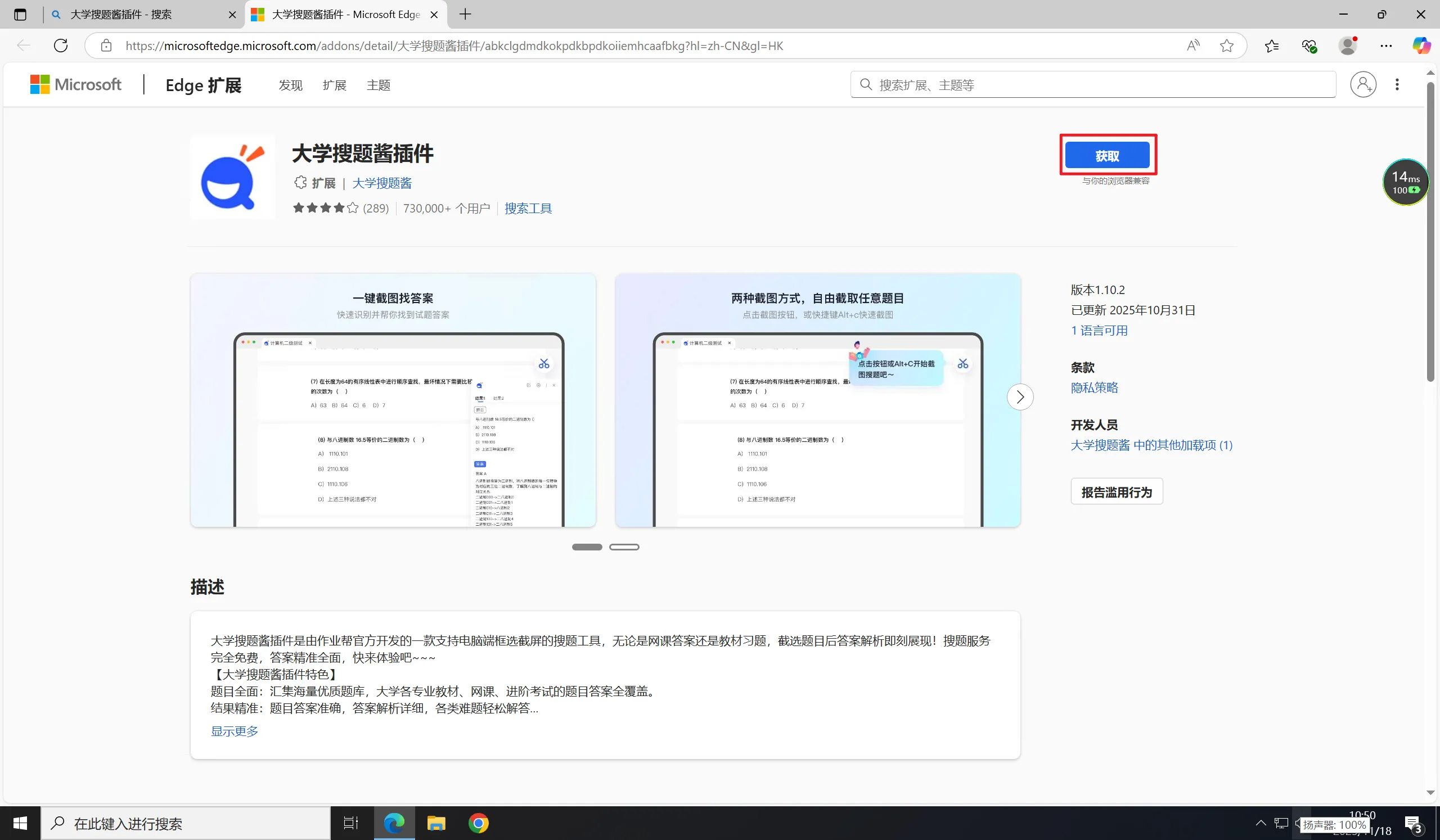Select first screenshot carousel indicator

(587, 547)
